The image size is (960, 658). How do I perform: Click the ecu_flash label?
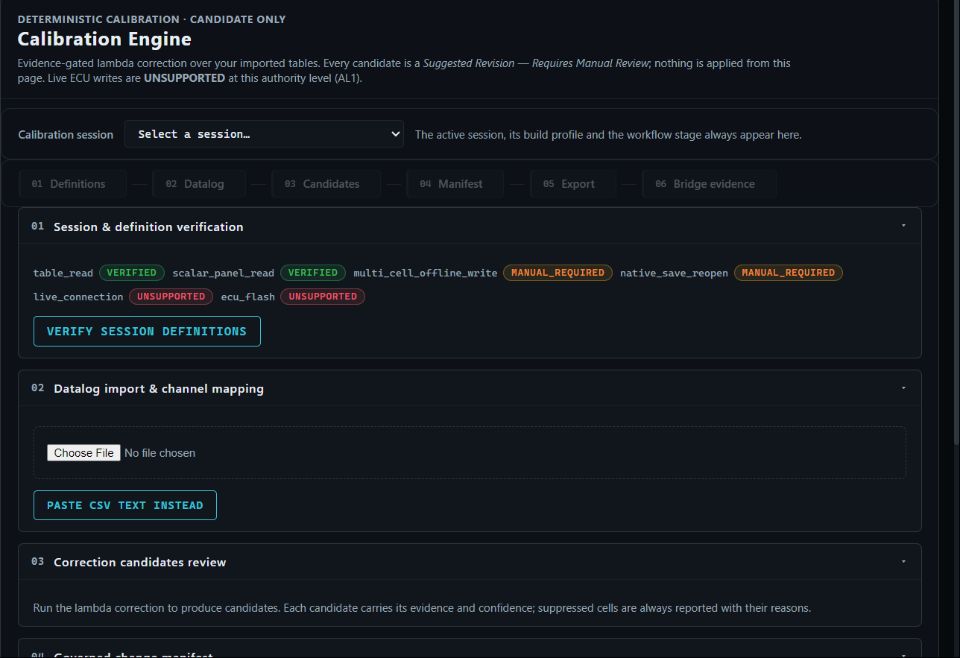coord(248,297)
